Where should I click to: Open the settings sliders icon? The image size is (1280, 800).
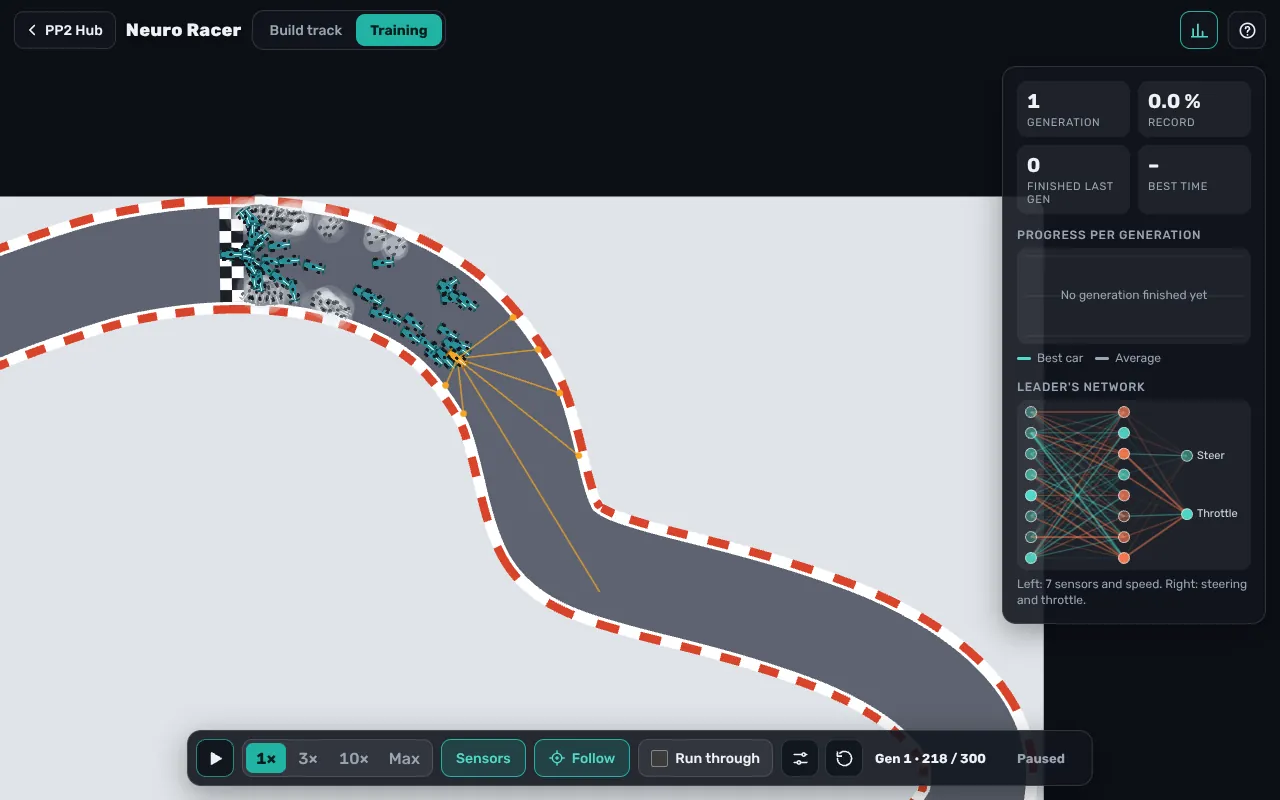pyautogui.click(x=800, y=758)
